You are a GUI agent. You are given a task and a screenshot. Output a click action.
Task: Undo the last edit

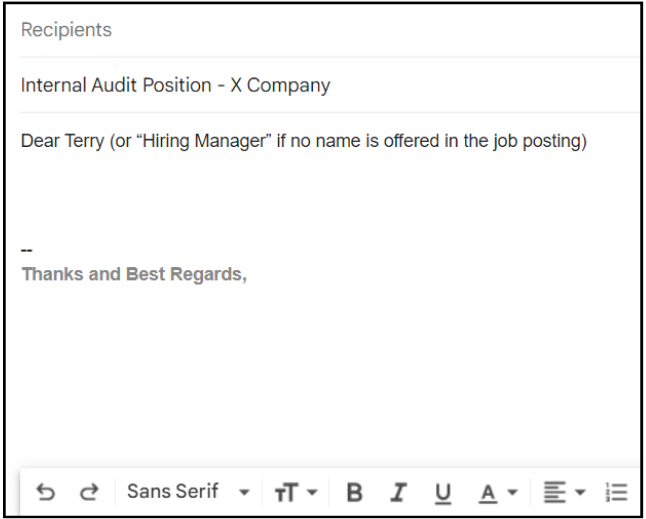45,492
